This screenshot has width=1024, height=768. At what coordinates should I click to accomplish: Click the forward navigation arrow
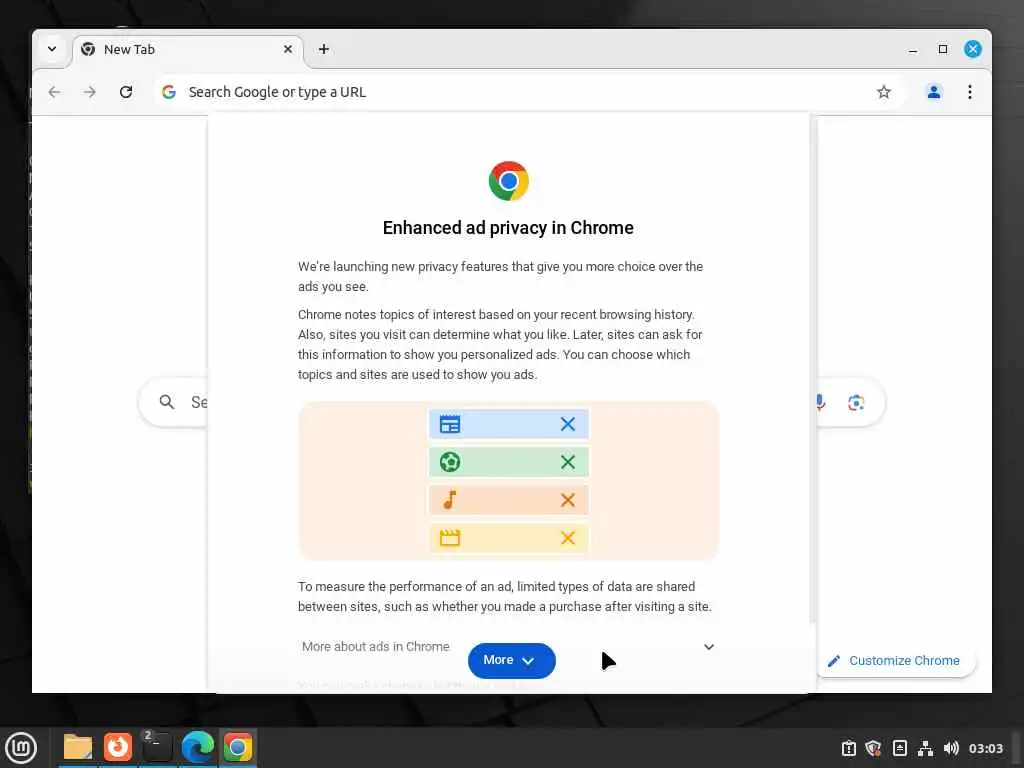coord(89,92)
